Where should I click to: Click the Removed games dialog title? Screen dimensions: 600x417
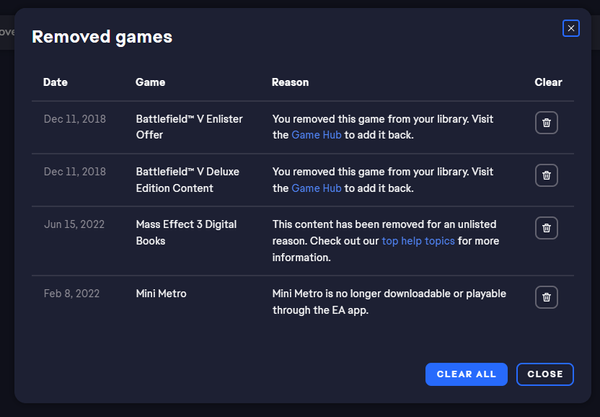(102, 37)
